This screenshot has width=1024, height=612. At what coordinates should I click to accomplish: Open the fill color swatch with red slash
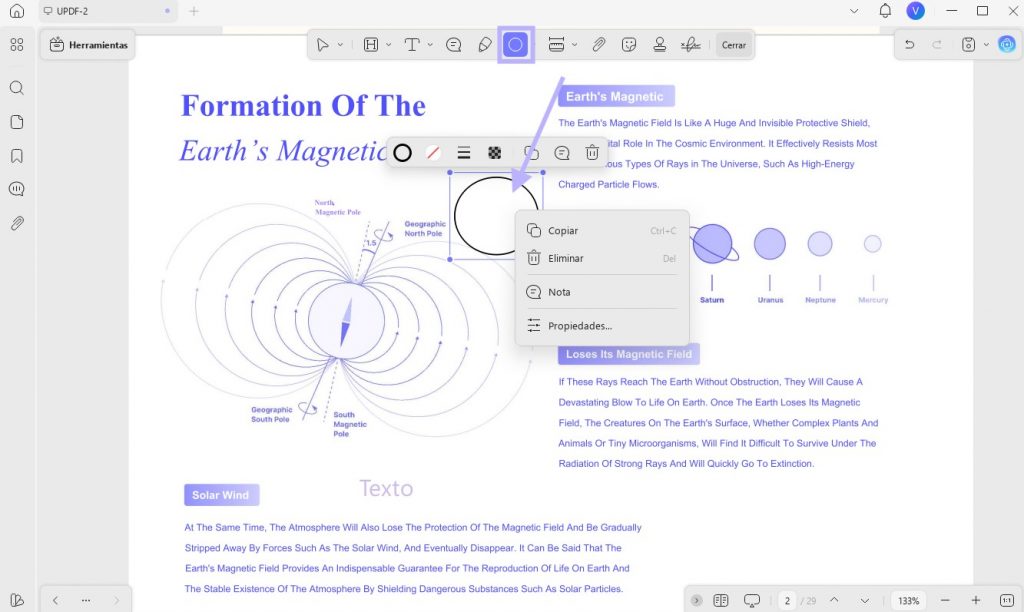tap(433, 153)
